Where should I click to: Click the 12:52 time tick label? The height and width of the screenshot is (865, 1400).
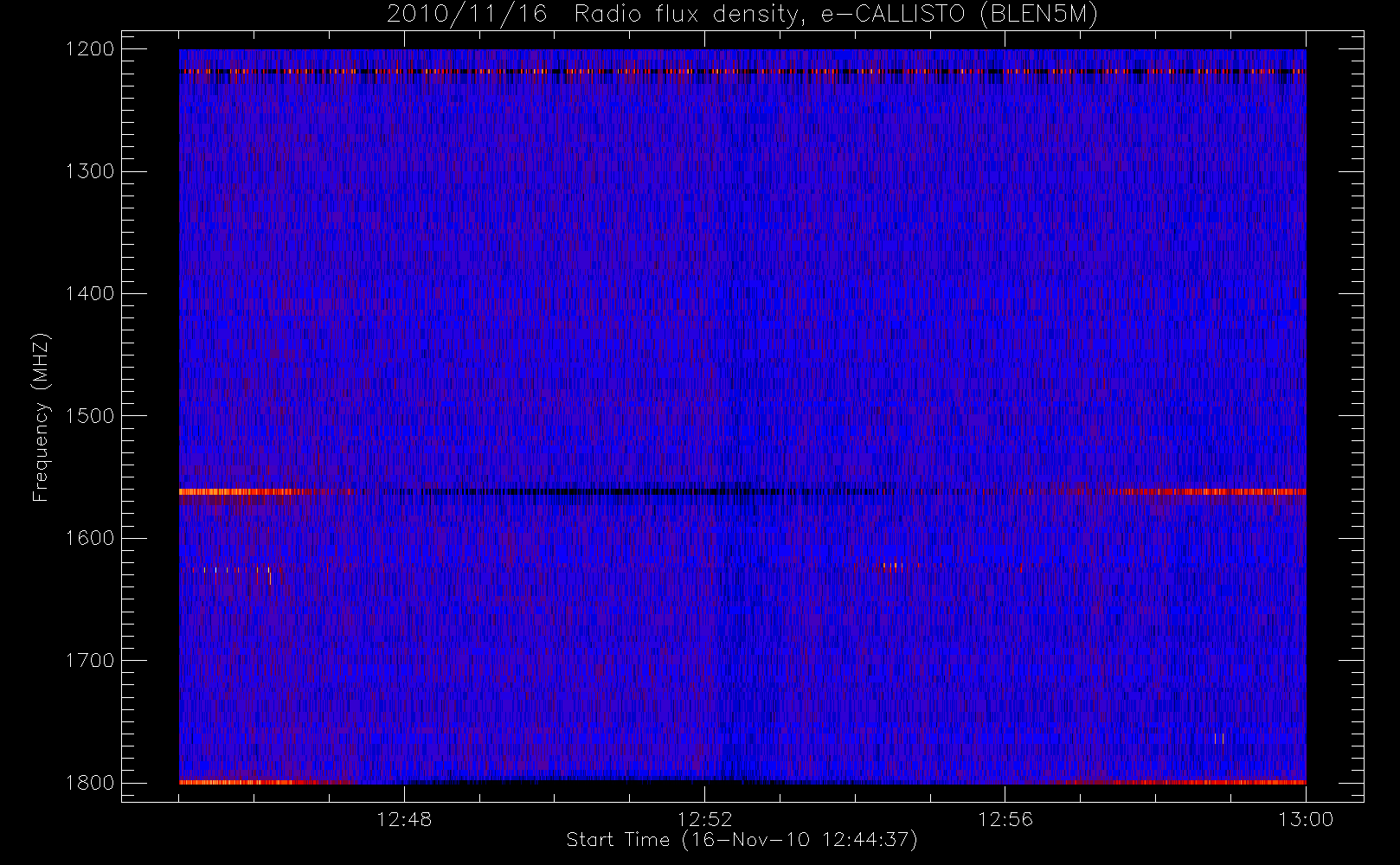click(x=704, y=819)
